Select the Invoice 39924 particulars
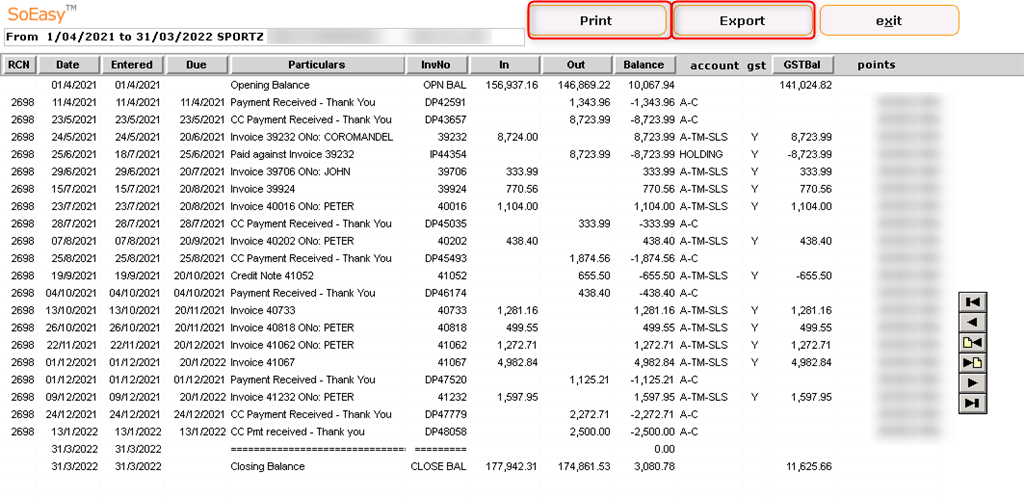The width and height of the screenshot is (1024, 497). 263,189
